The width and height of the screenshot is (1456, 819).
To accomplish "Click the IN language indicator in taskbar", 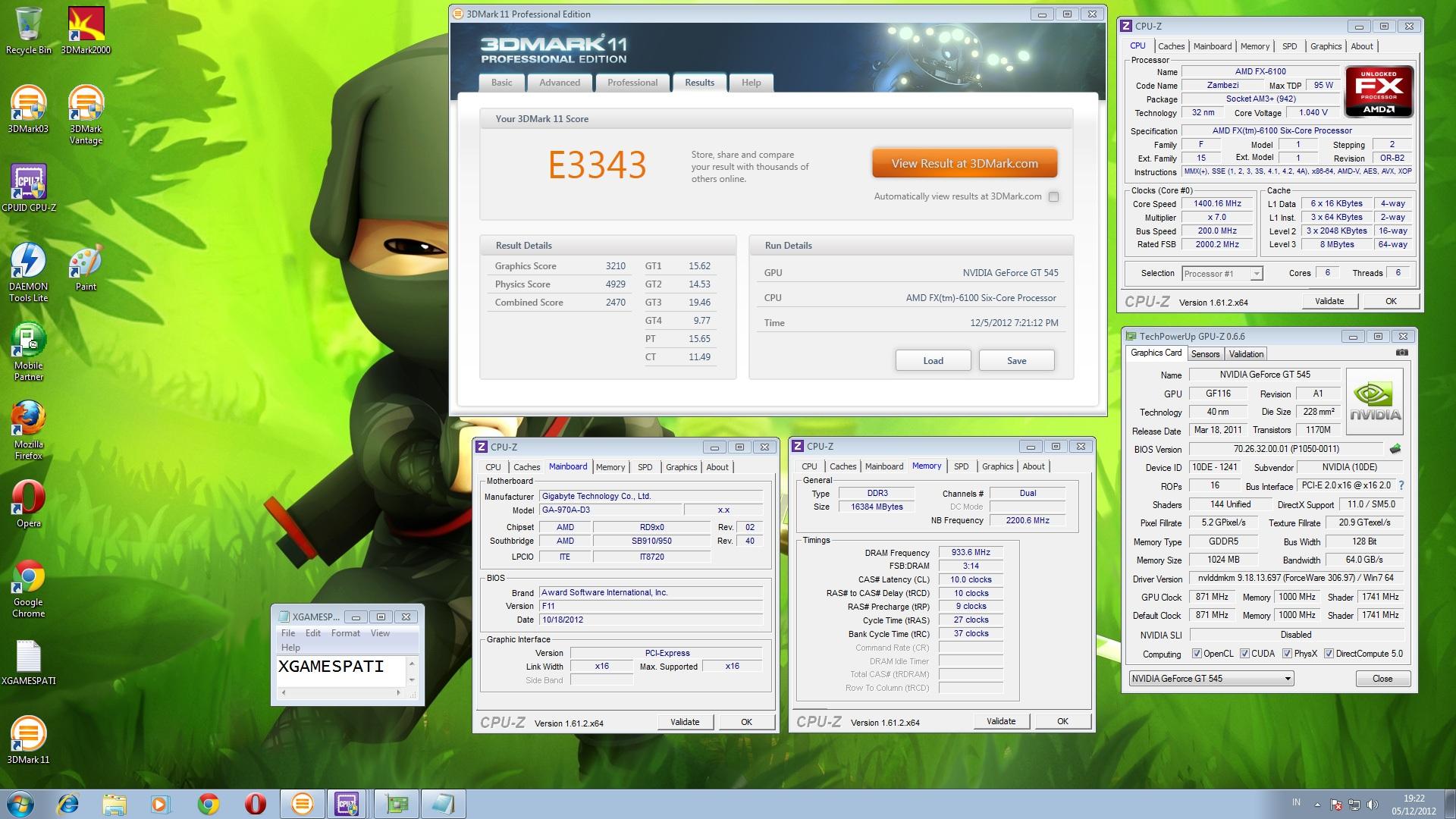I will 1296,802.
